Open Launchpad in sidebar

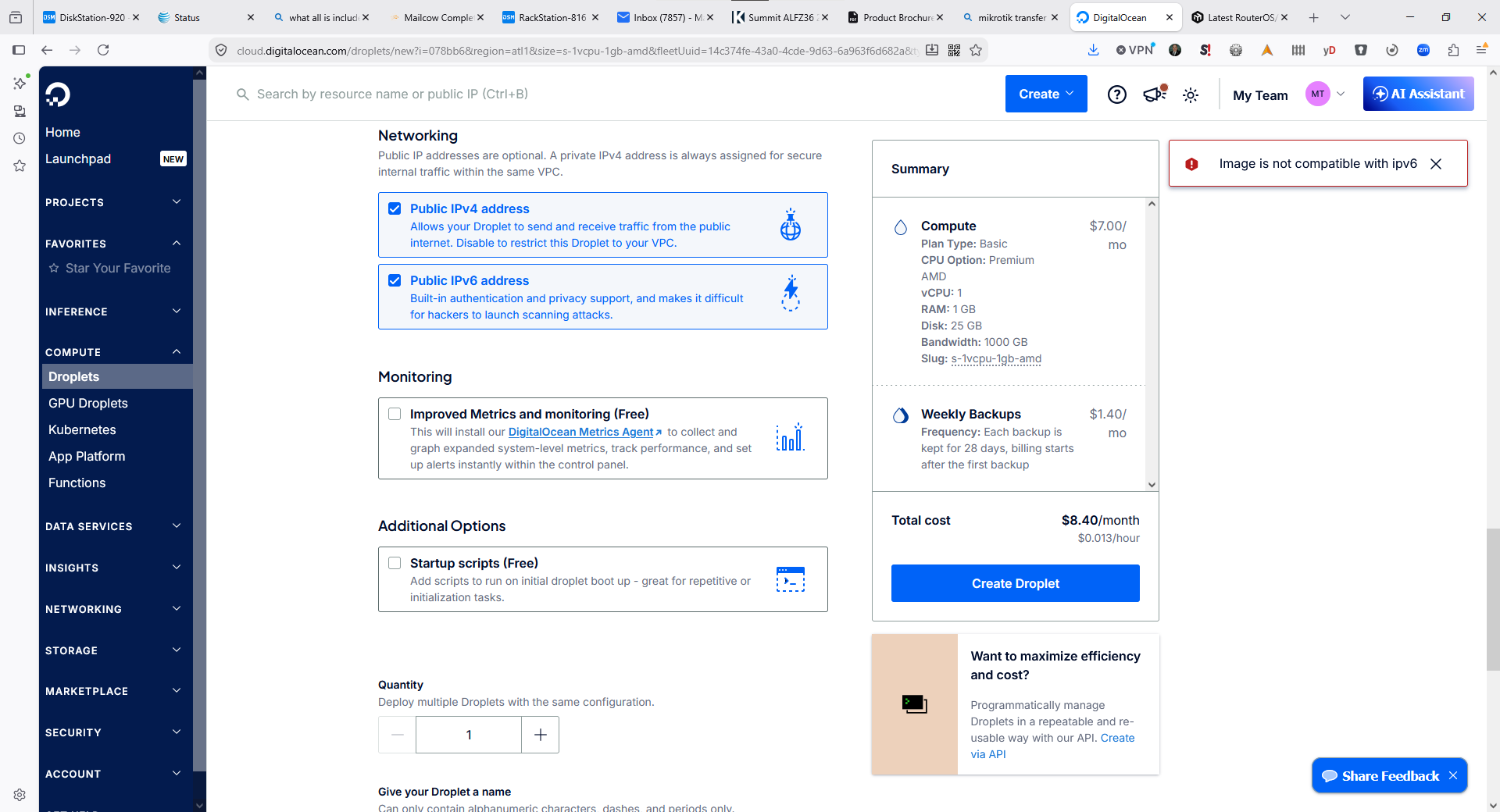[x=78, y=158]
